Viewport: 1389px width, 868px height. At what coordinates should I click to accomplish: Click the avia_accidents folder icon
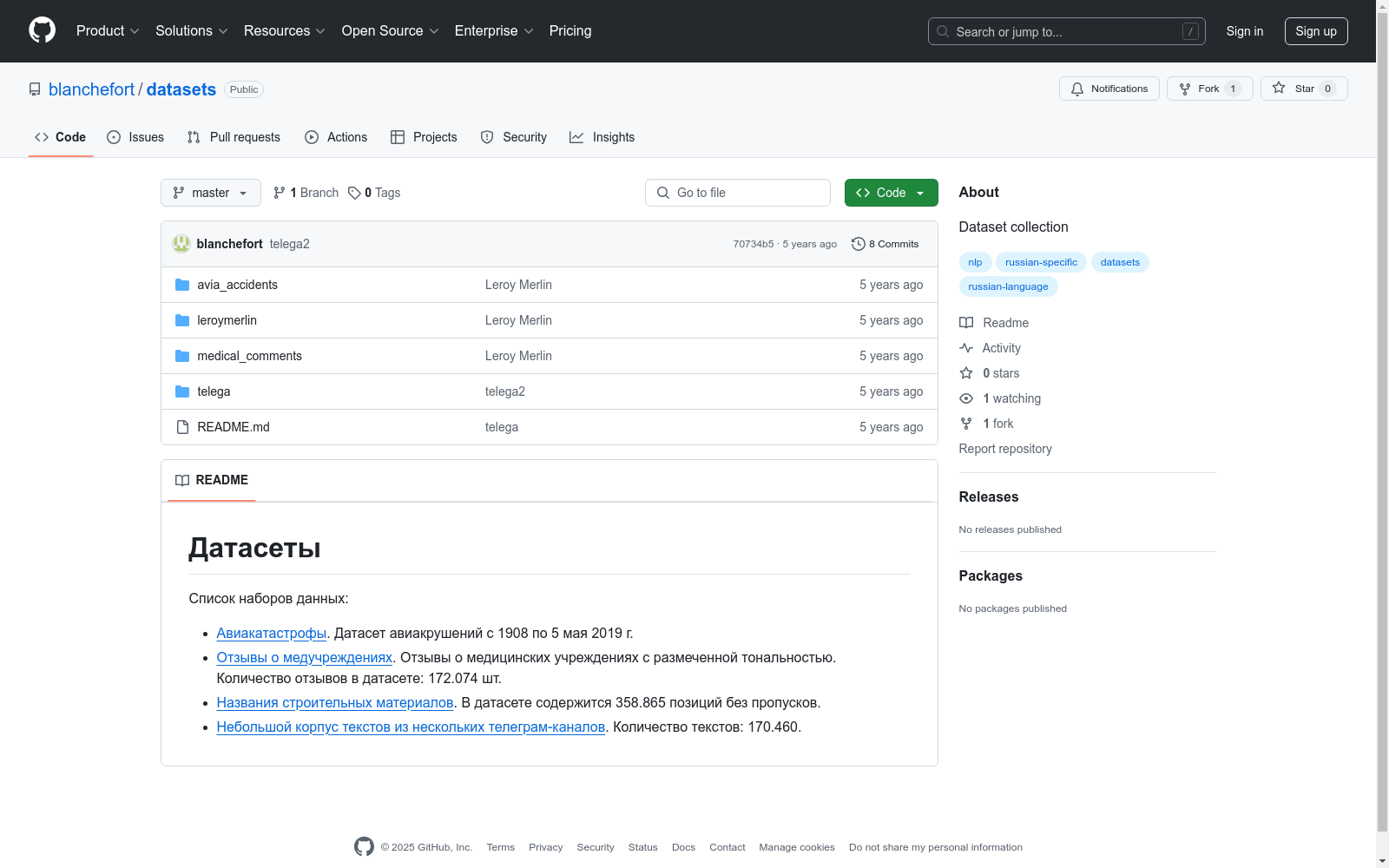(182, 285)
